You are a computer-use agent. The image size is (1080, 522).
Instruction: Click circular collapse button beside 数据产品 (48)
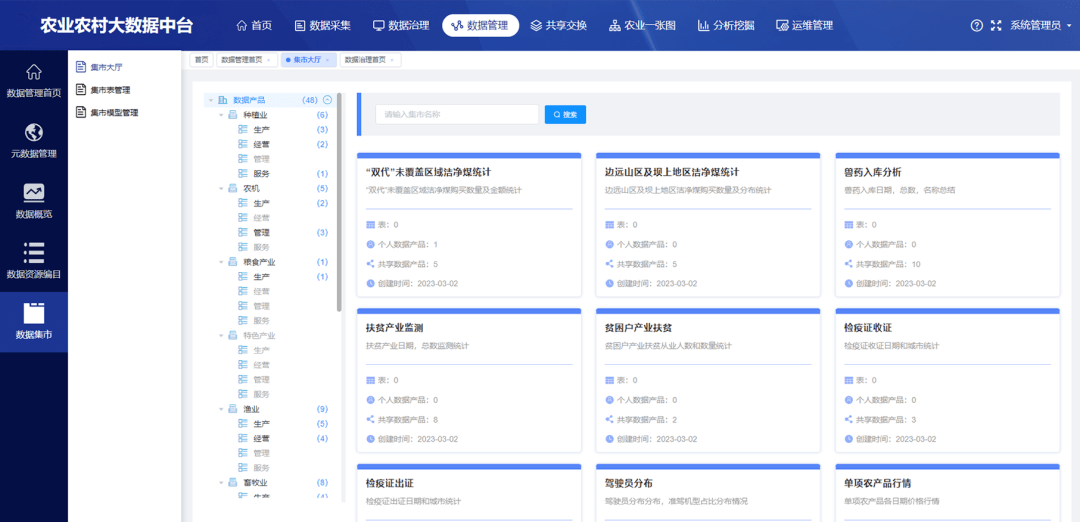coord(327,100)
